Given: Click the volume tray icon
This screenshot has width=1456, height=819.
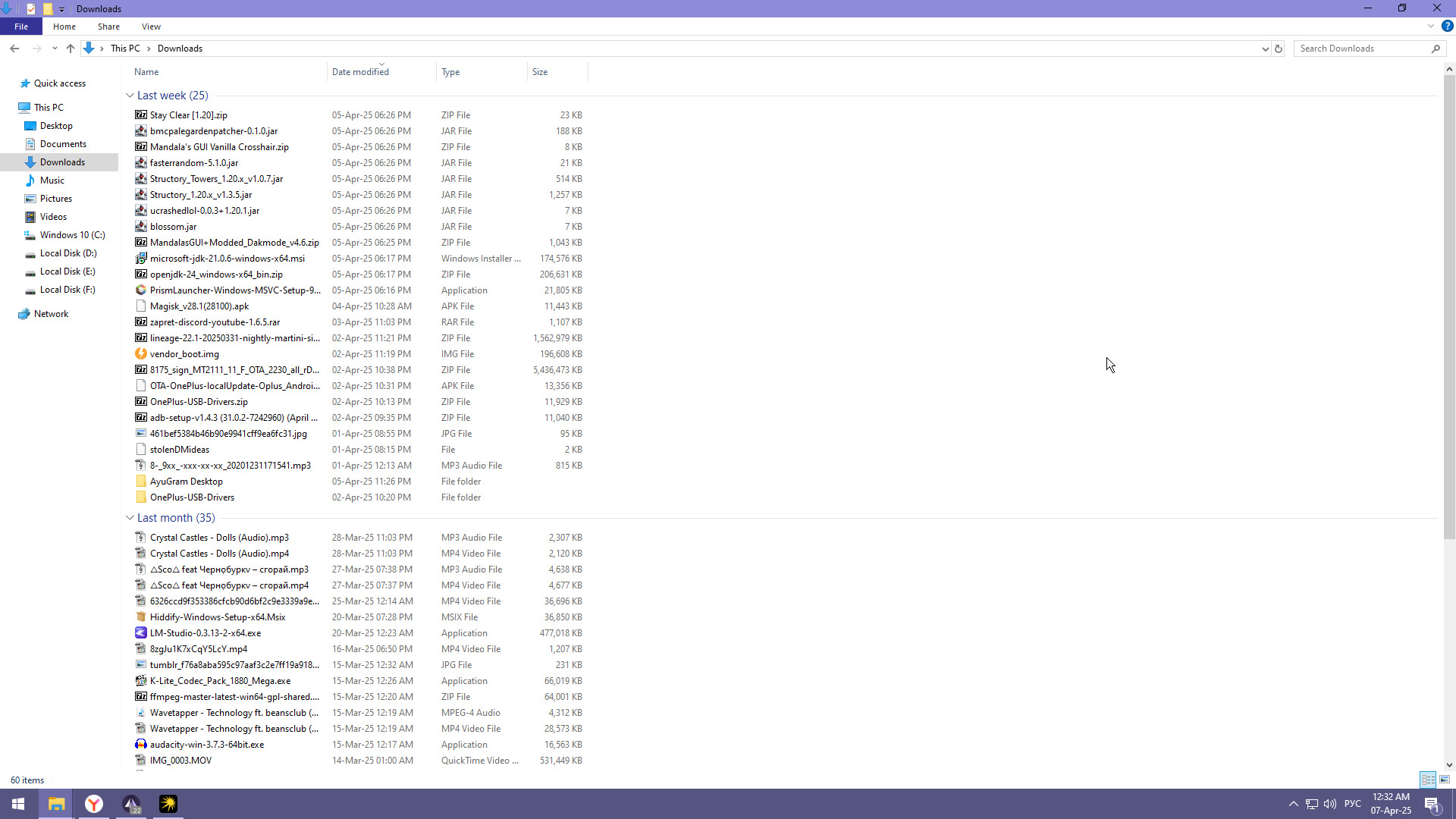Looking at the screenshot, I should [x=1330, y=804].
